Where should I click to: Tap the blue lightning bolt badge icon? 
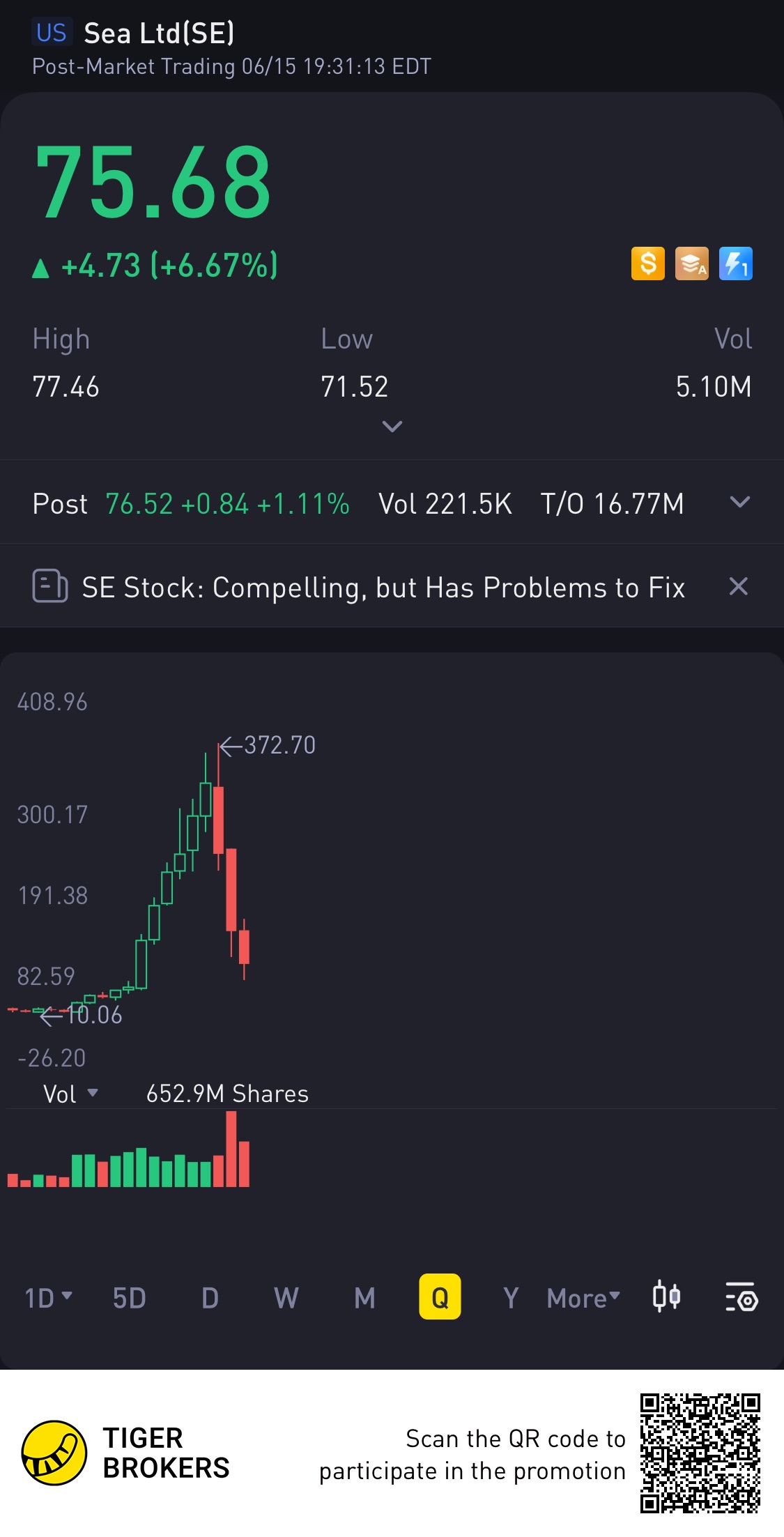coord(735,263)
